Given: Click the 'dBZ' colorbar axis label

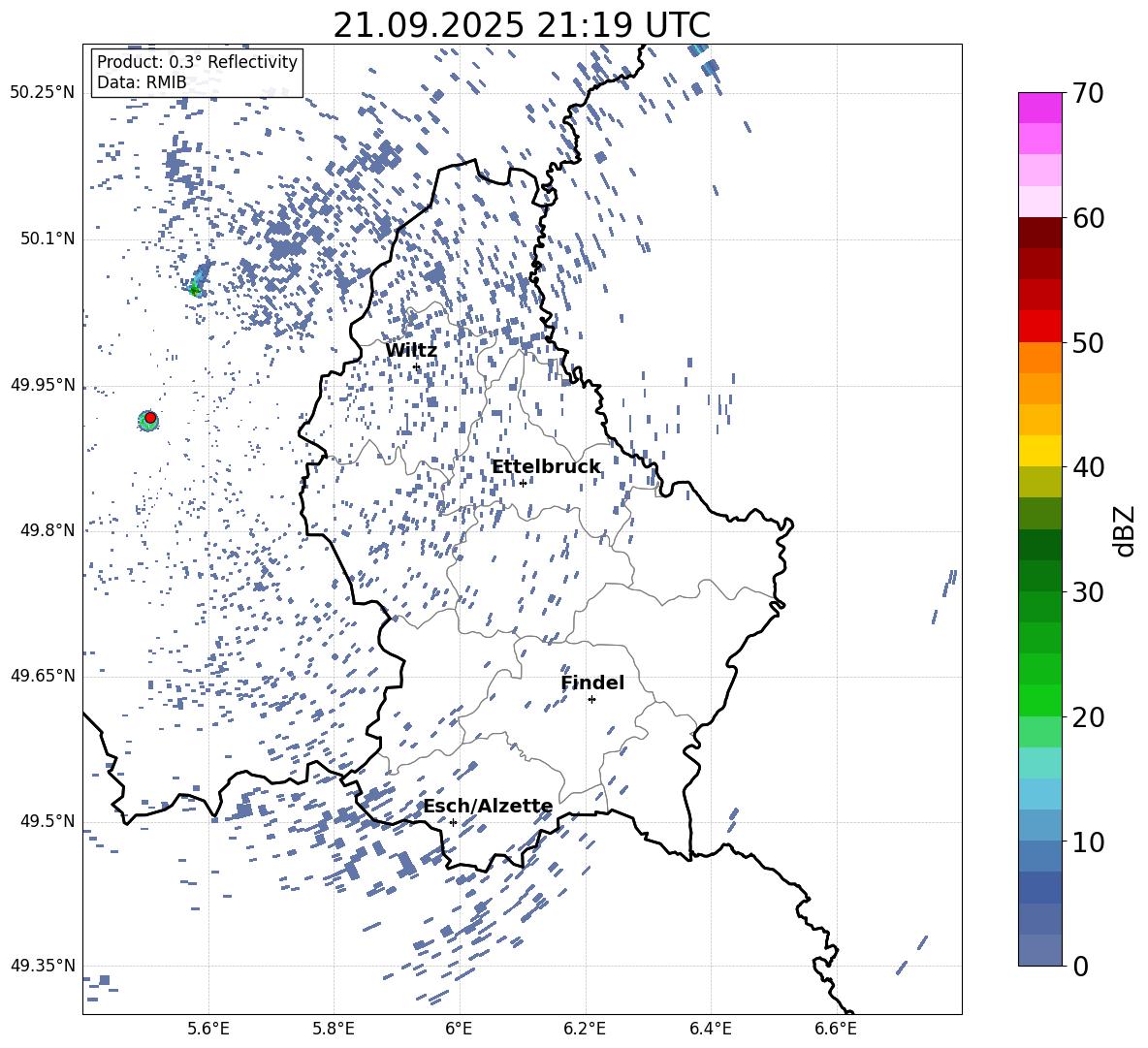Looking at the screenshot, I should [1125, 530].
